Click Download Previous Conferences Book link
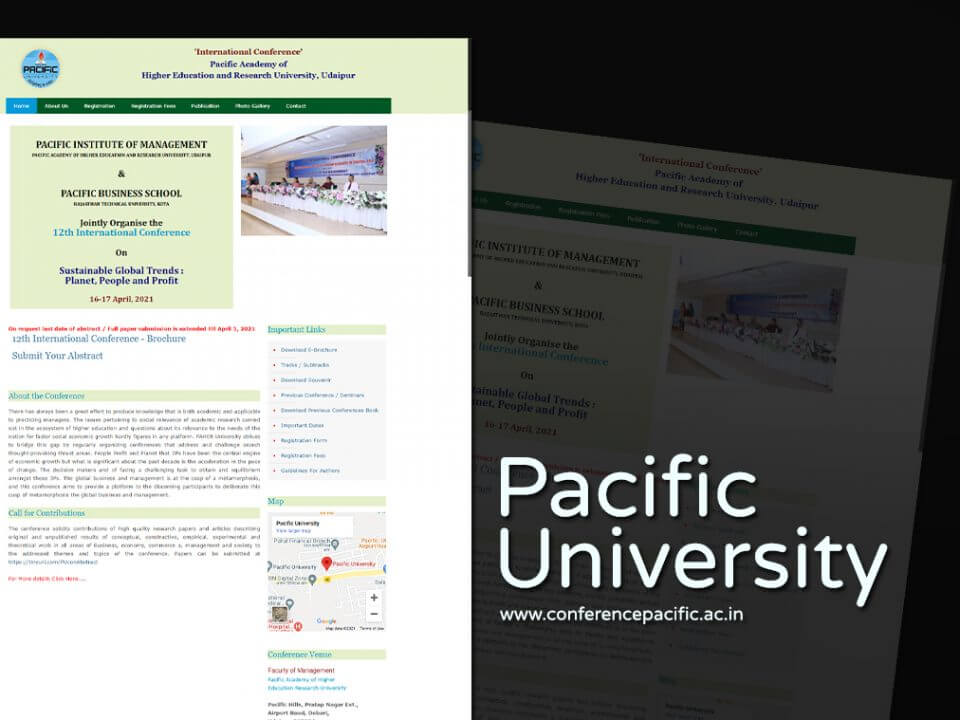The image size is (960, 720). pos(329,410)
